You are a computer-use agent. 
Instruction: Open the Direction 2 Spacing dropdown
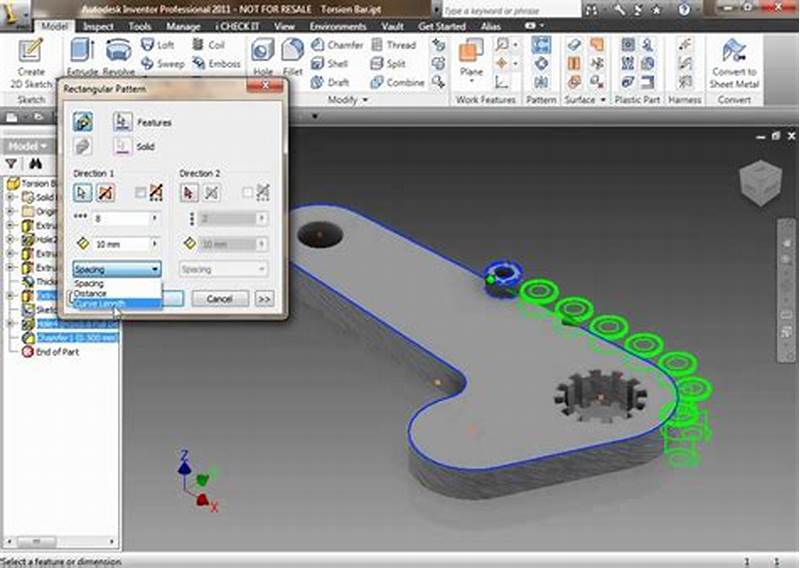click(x=223, y=269)
